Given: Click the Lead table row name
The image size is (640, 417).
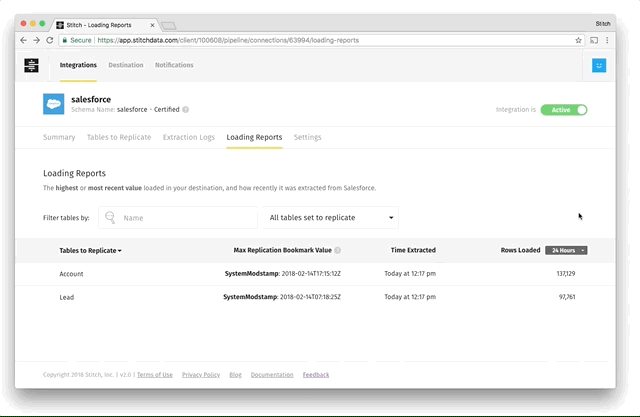Looking at the screenshot, I should click(67, 297).
